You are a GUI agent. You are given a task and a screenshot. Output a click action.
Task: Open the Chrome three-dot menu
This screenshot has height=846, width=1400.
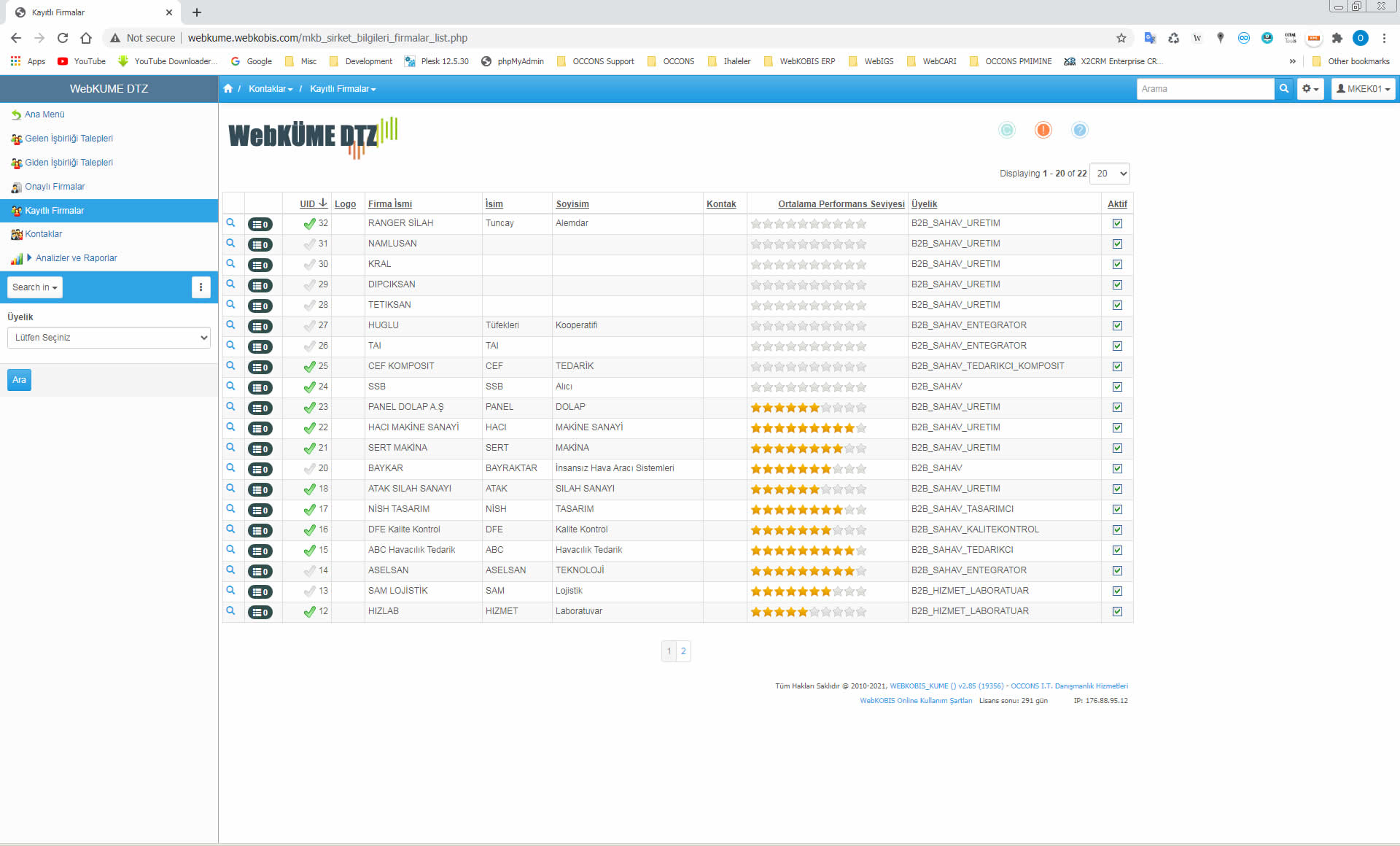point(1384,38)
